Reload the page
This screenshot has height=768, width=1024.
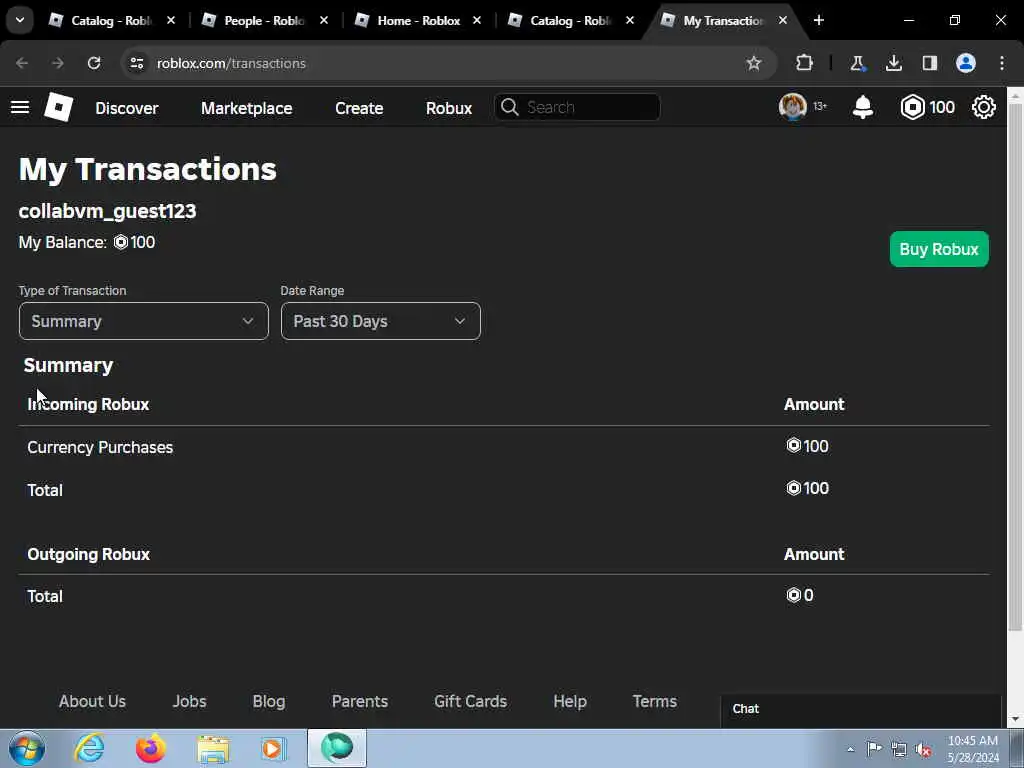94,63
